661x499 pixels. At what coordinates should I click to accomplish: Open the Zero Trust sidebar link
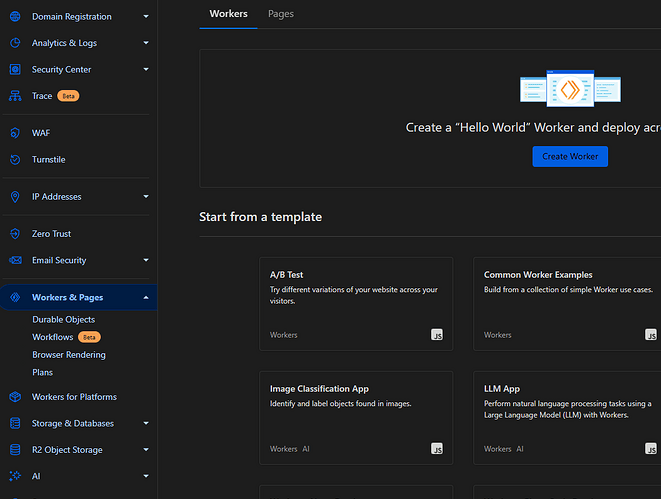pyautogui.click(x=51, y=234)
